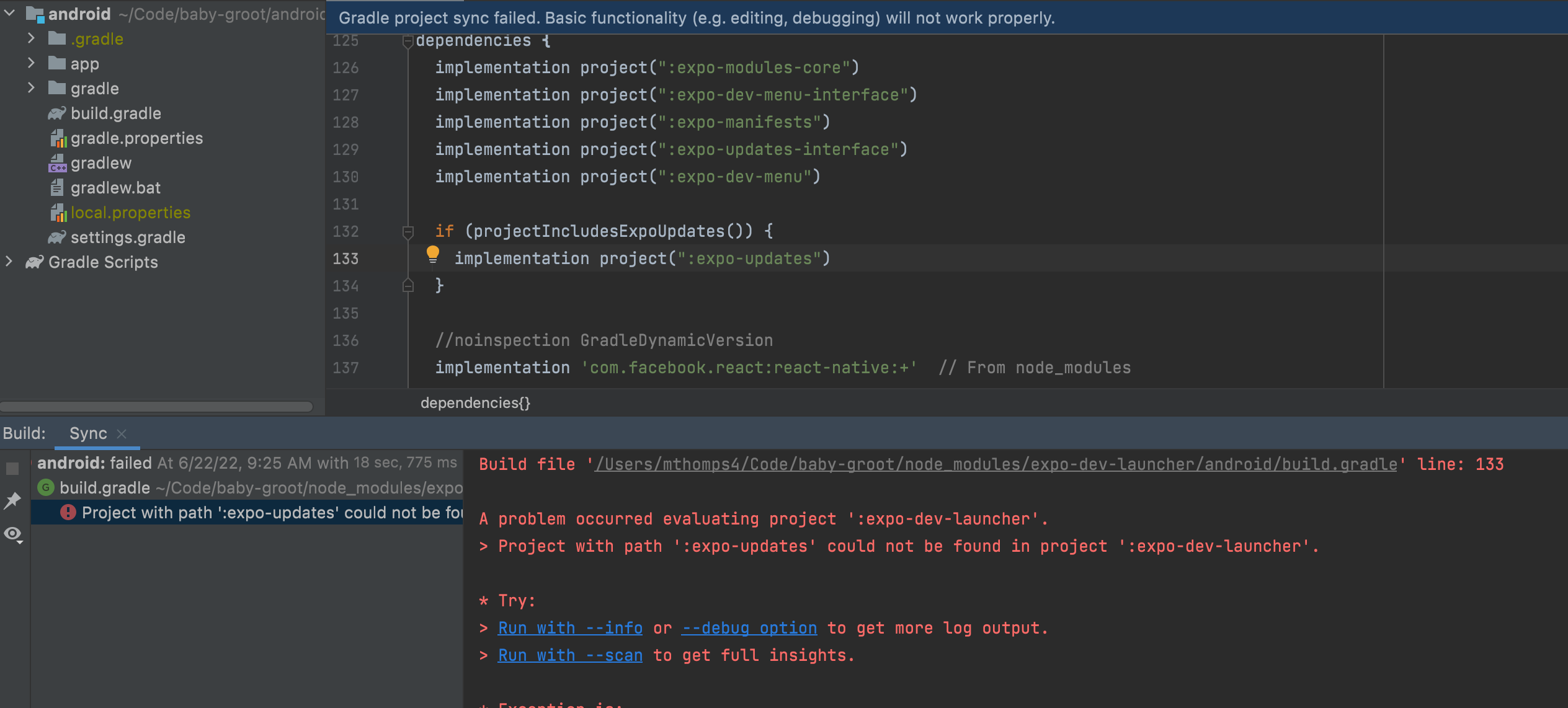The width and height of the screenshot is (1568, 708).
Task: Click the settings.gradle Gradle icon
Action: tap(58, 237)
